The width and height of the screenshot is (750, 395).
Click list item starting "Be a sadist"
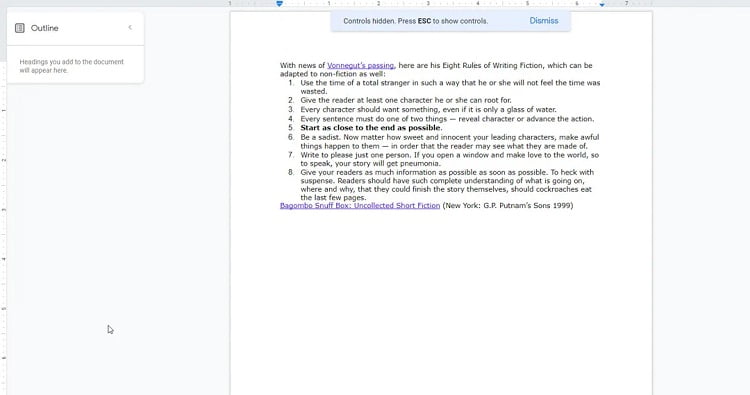[450, 142]
